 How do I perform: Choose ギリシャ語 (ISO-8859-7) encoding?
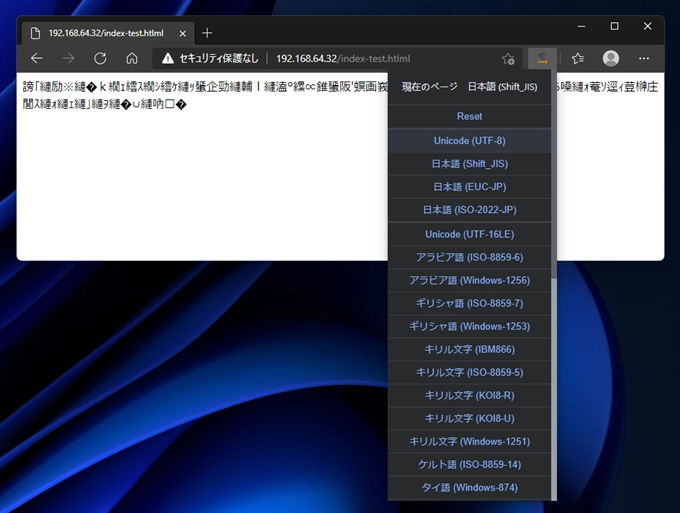469,303
